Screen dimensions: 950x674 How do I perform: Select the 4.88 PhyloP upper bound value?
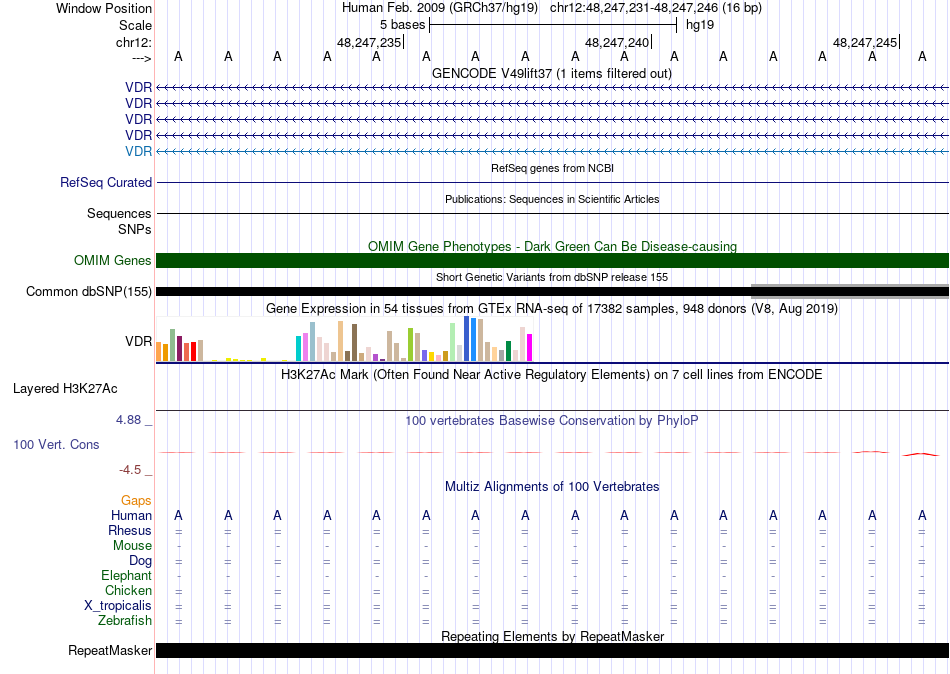coord(128,419)
